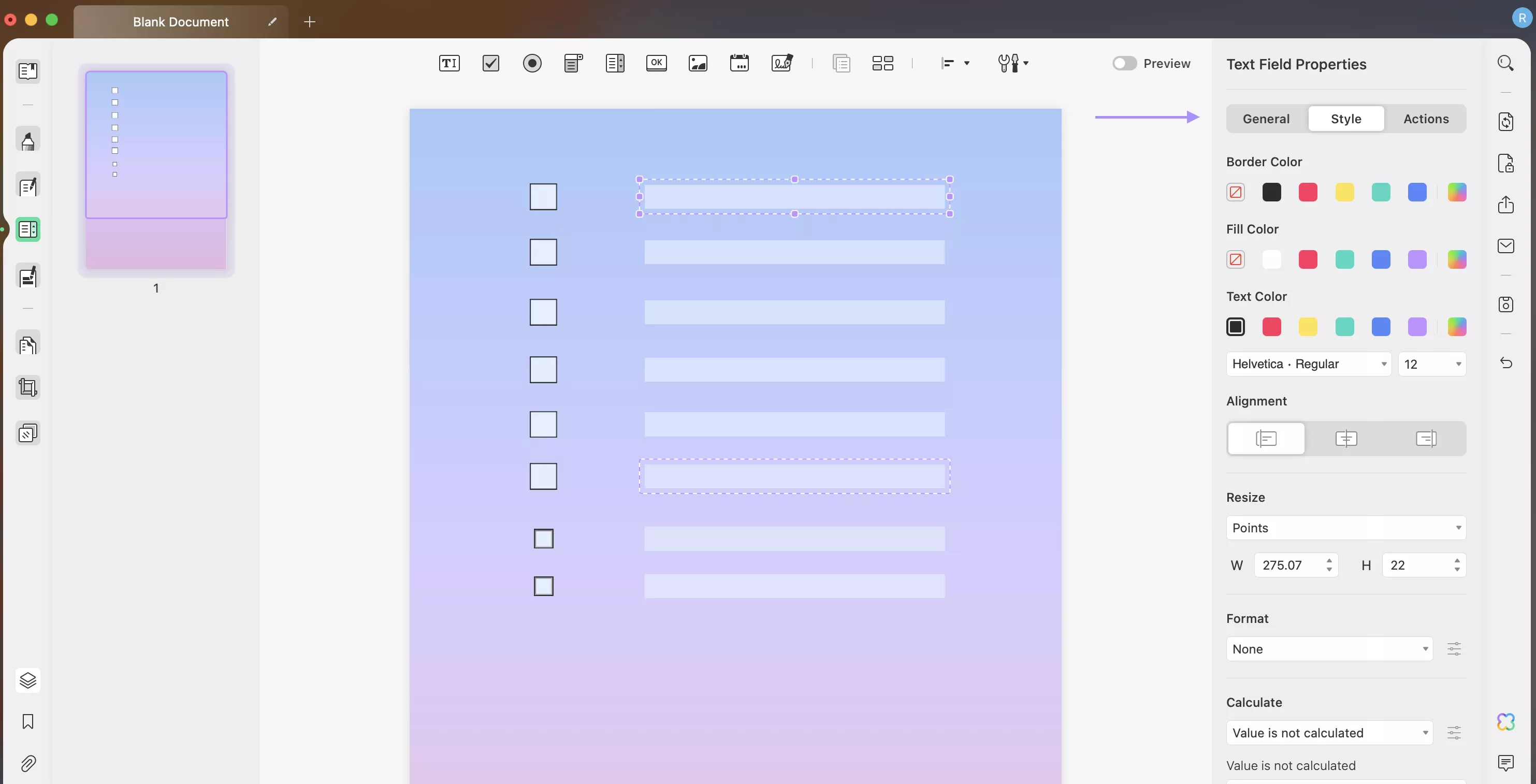This screenshot has height=784, width=1536.
Task: Select right text alignment
Action: pyautogui.click(x=1426, y=439)
